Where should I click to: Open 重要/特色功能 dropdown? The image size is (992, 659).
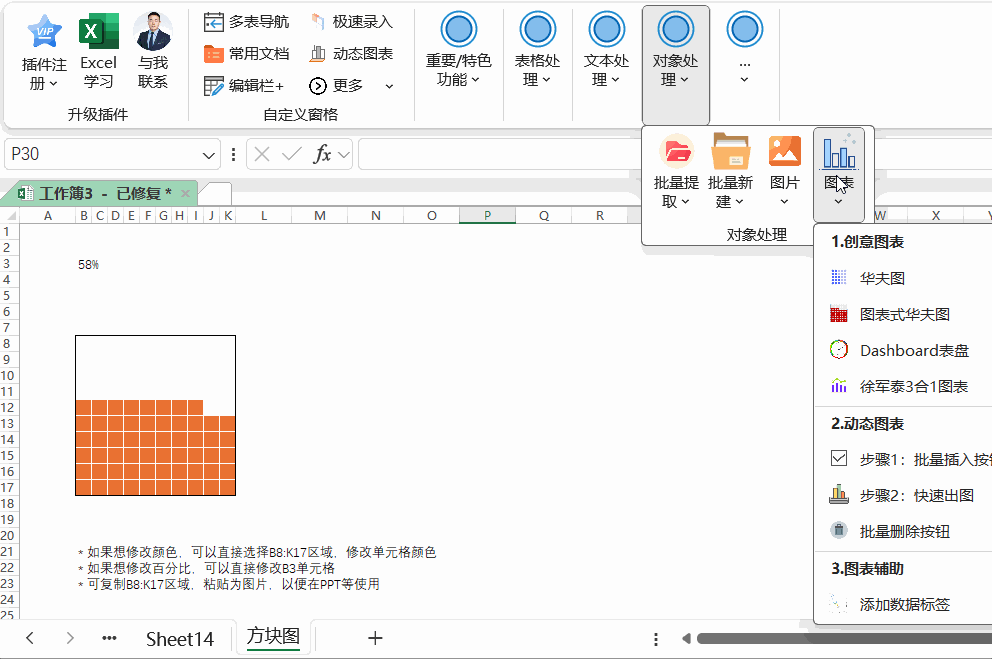(x=458, y=51)
